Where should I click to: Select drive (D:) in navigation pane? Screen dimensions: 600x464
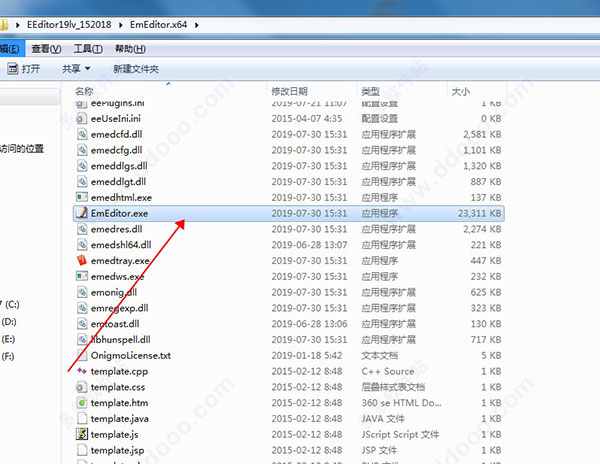(9, 322)
